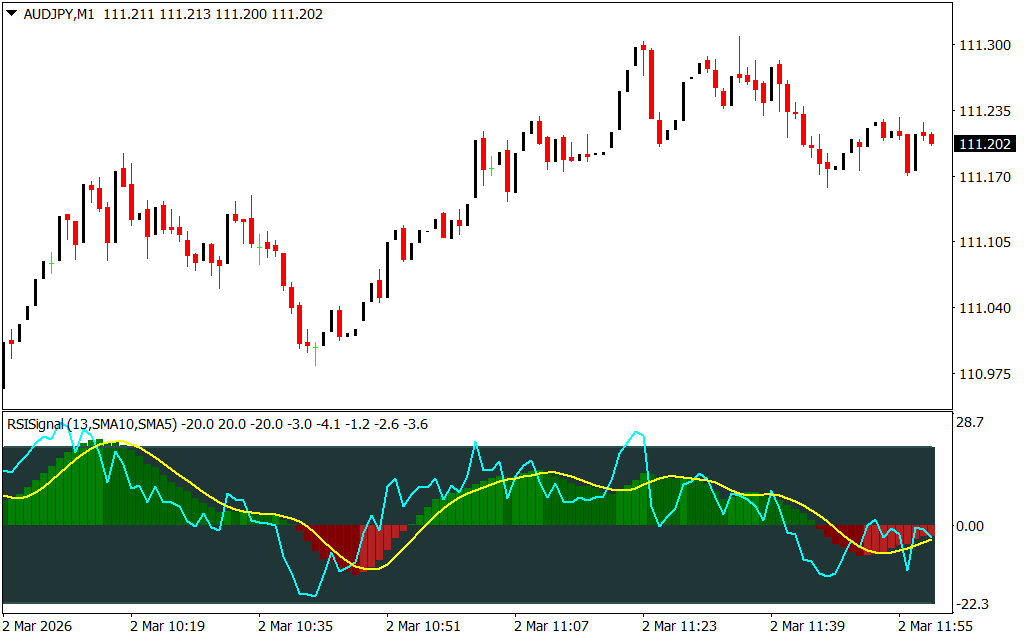Click the 111.300 price axis label
This screenshot has height=640, width=1024.
click(983, 46)
